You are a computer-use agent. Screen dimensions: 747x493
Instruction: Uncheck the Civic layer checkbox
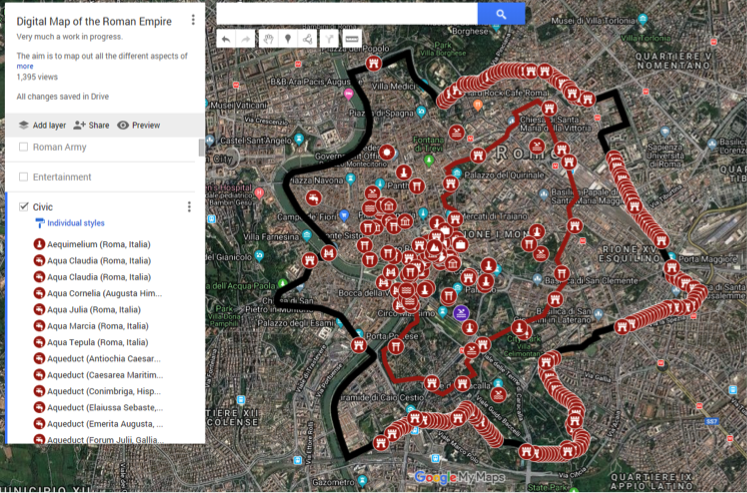[x=23, y=206]
